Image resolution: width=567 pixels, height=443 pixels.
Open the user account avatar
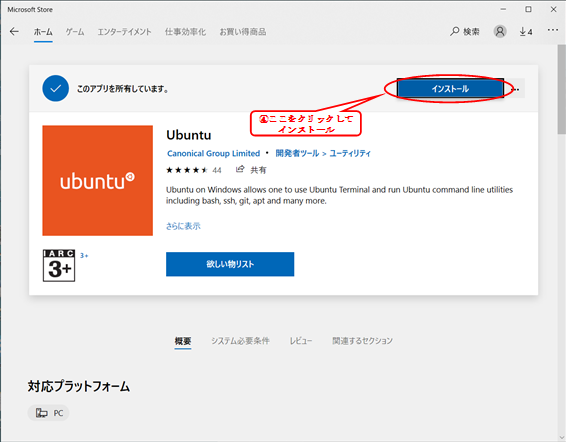(500, 31)
